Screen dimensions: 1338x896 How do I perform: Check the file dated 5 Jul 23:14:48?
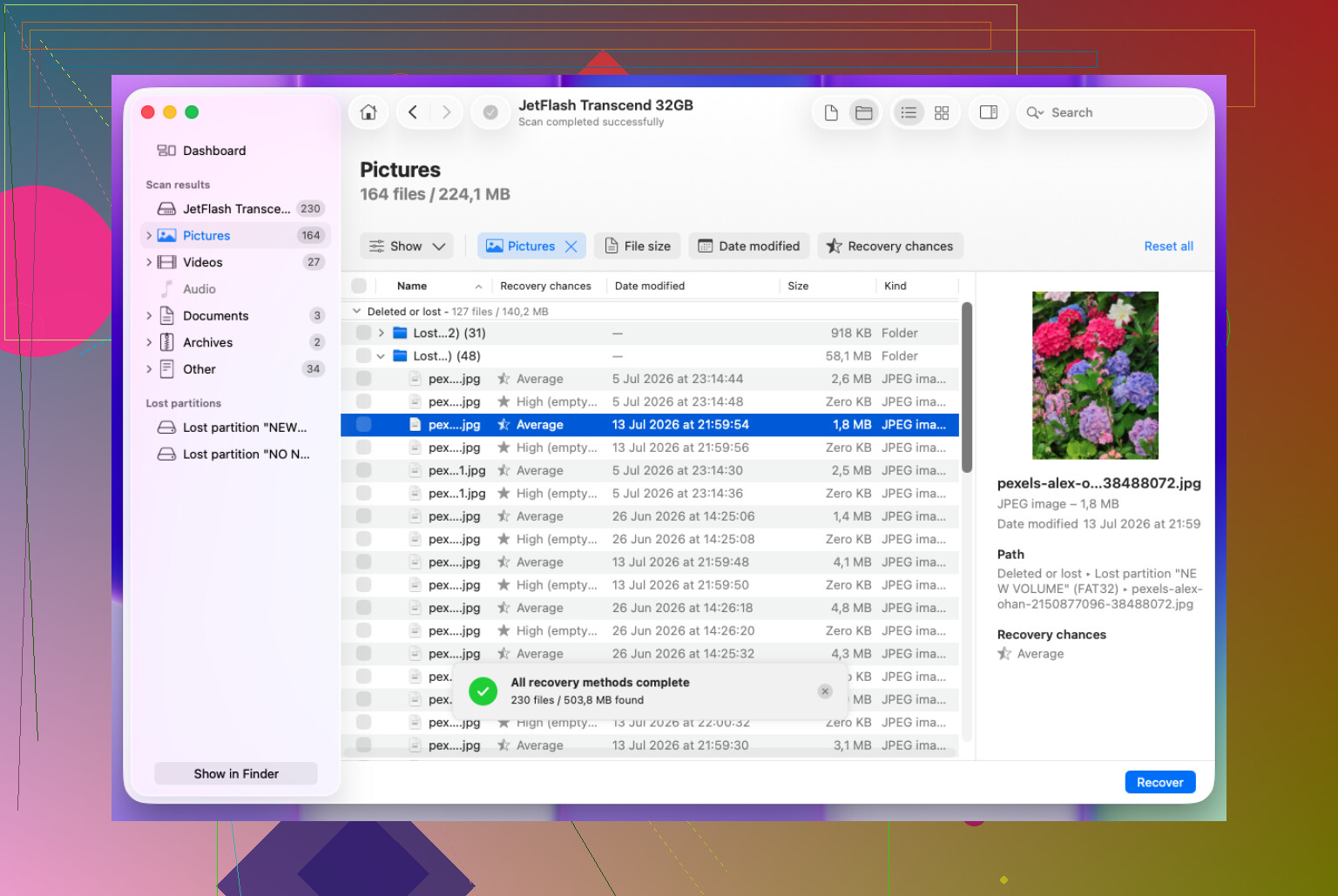363,401
